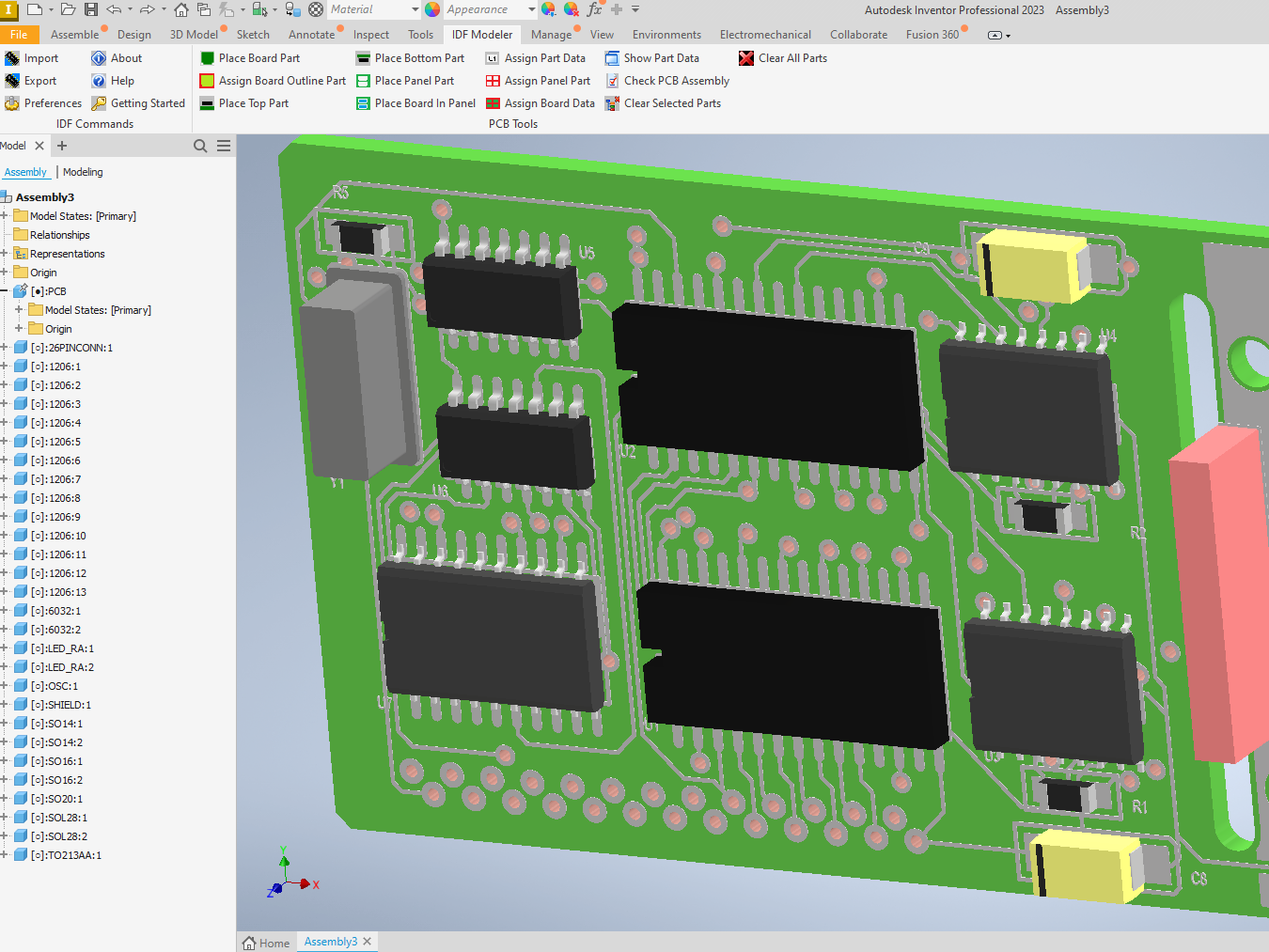Click the Assign Panel Part icon
Screen dimensions: 1269x952
(x=493, y=81)
